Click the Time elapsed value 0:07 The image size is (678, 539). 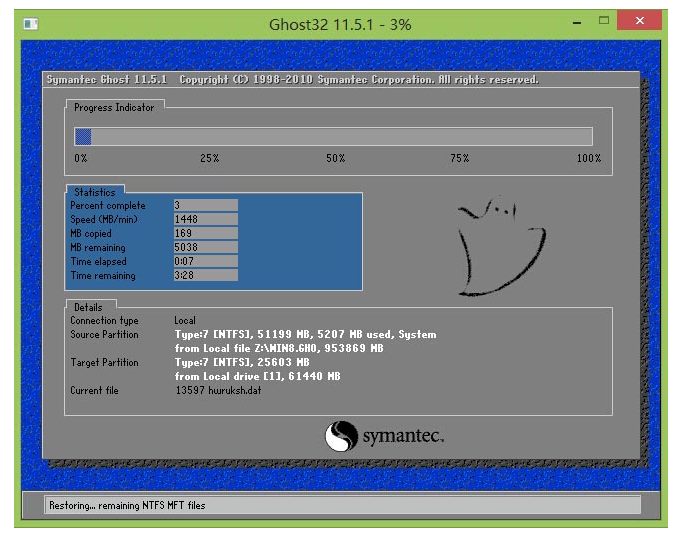[205, 261]
